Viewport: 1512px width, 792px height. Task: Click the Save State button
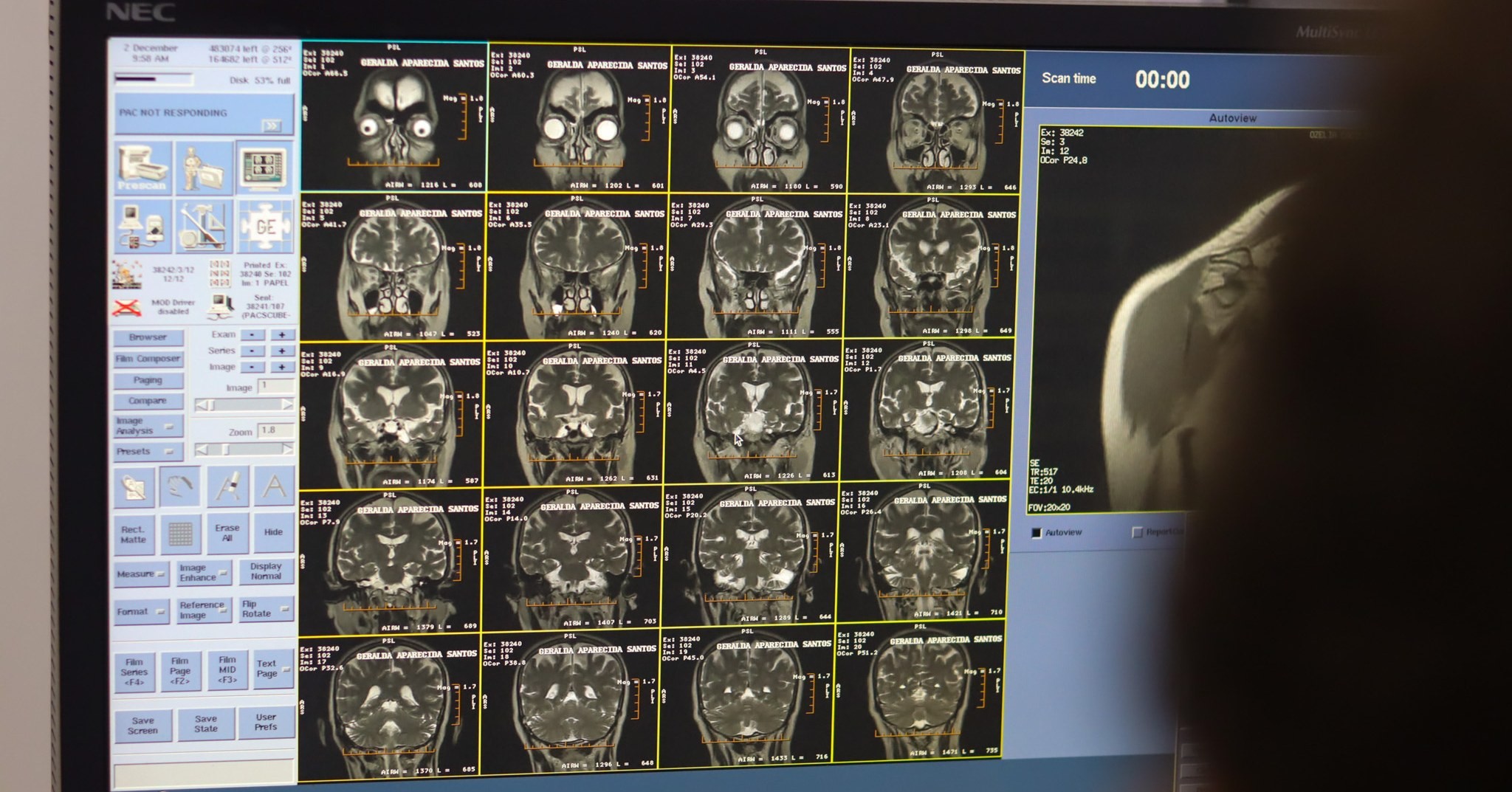point(205,723)
